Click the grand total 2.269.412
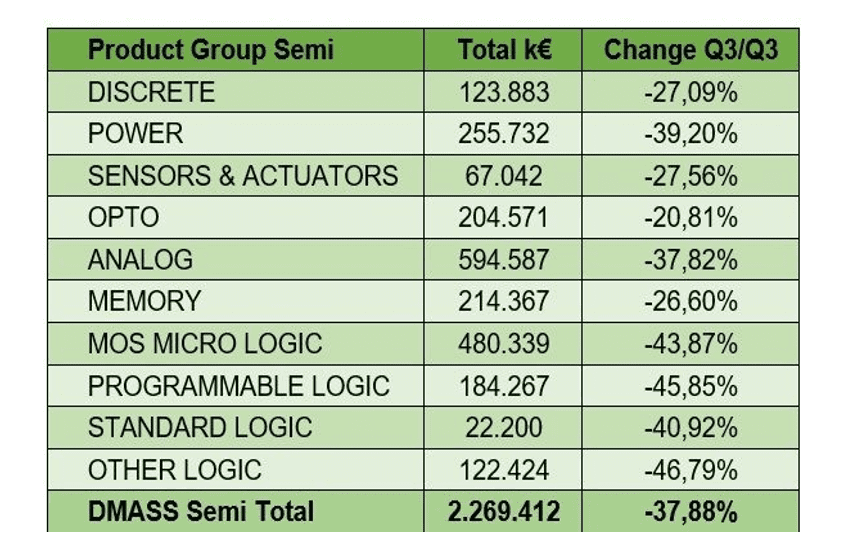Screen dimensions: 841x557 click(x=504, y=511)
